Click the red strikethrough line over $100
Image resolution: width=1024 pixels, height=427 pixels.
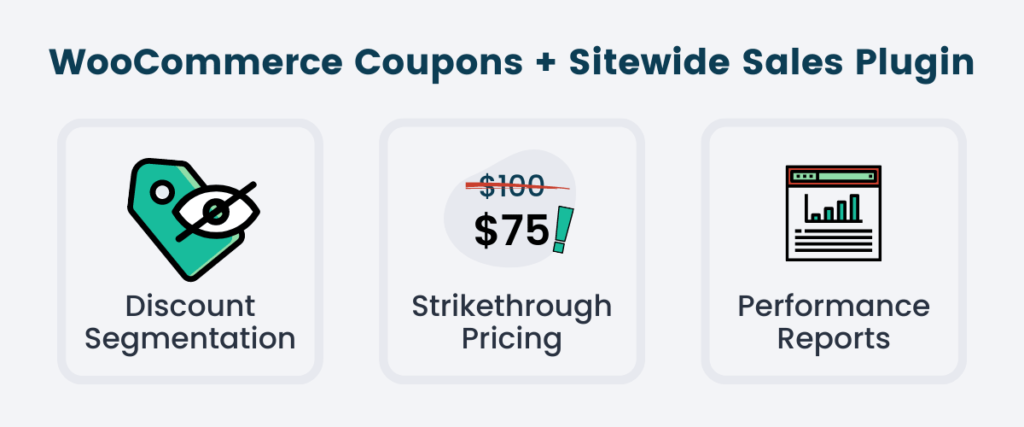(x=517, y=187)
